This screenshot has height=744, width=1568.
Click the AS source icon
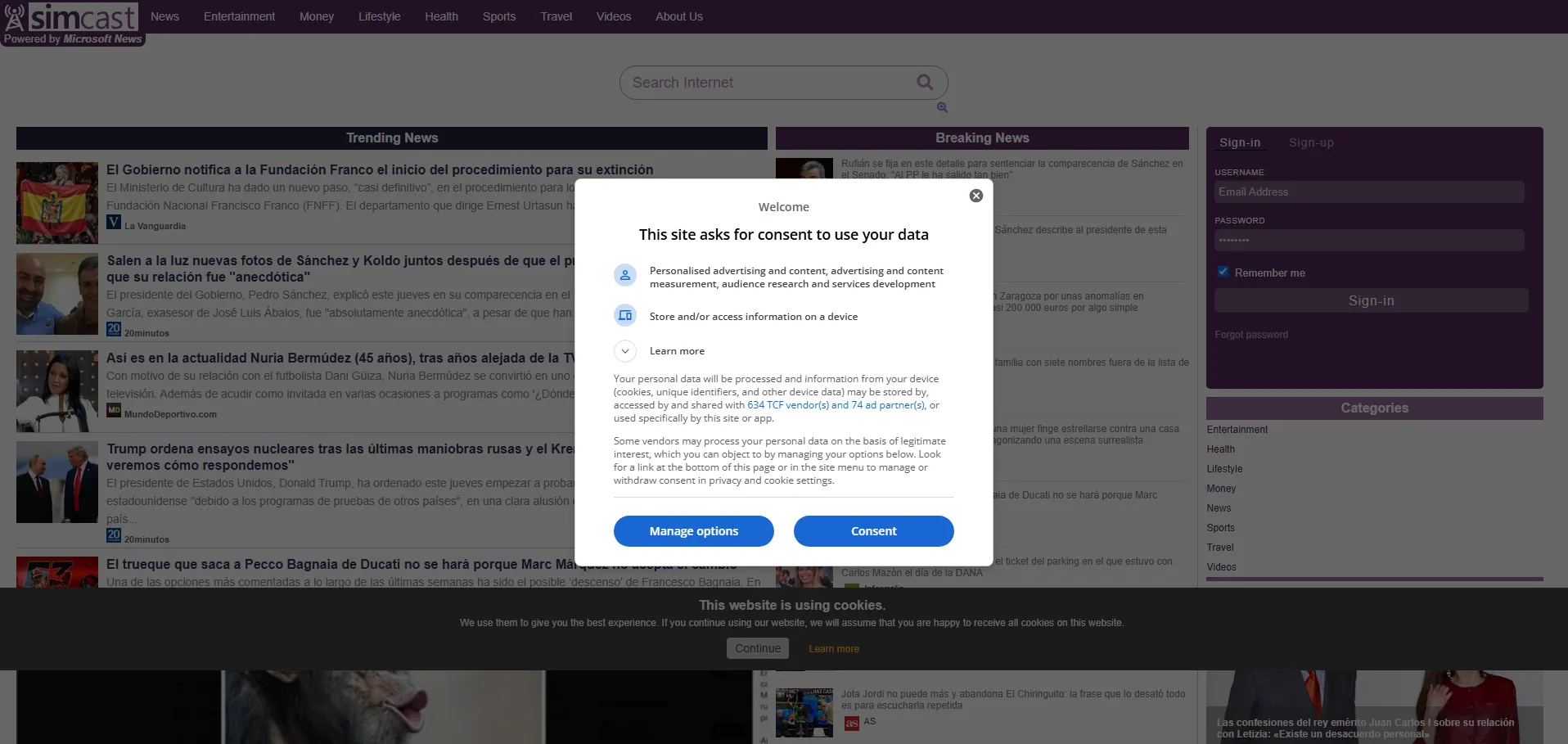[x=852, y=723]
